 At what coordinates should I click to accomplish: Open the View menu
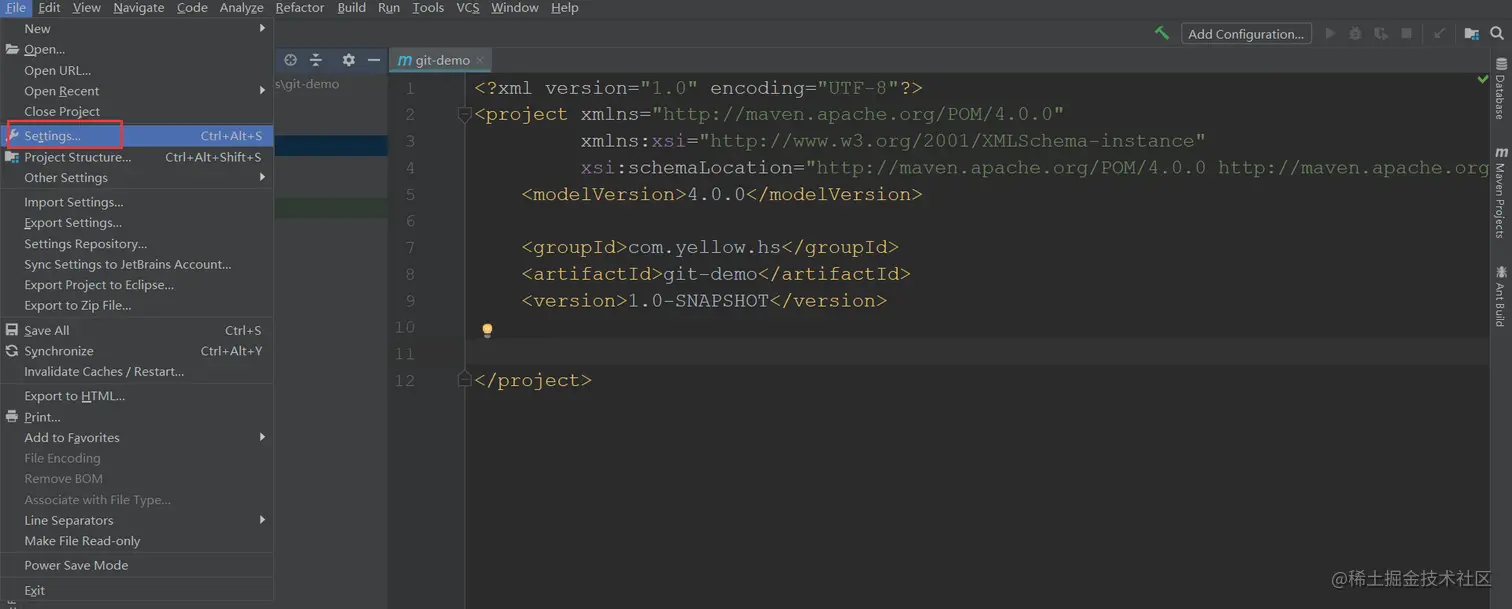click(87, 8)
